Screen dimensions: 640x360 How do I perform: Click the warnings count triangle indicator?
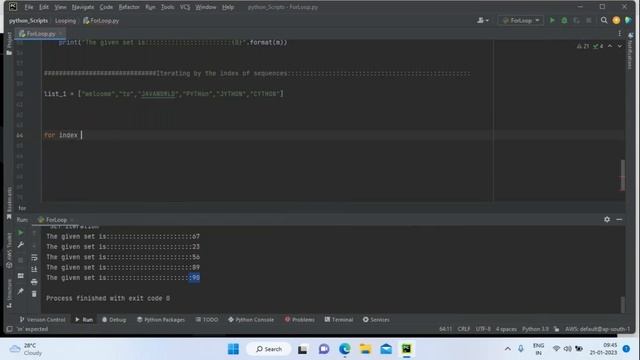pyautogui.click(x=583, y=46)
